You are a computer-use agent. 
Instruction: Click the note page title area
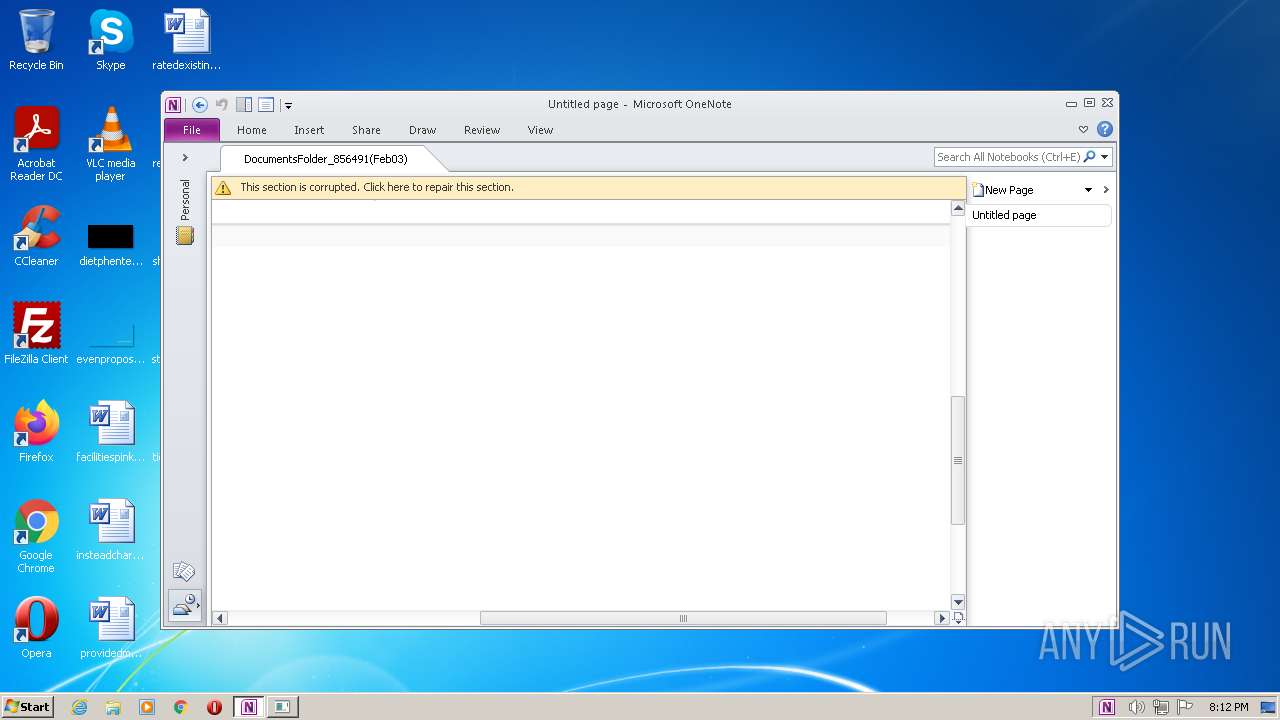click(x=580, y=212)
